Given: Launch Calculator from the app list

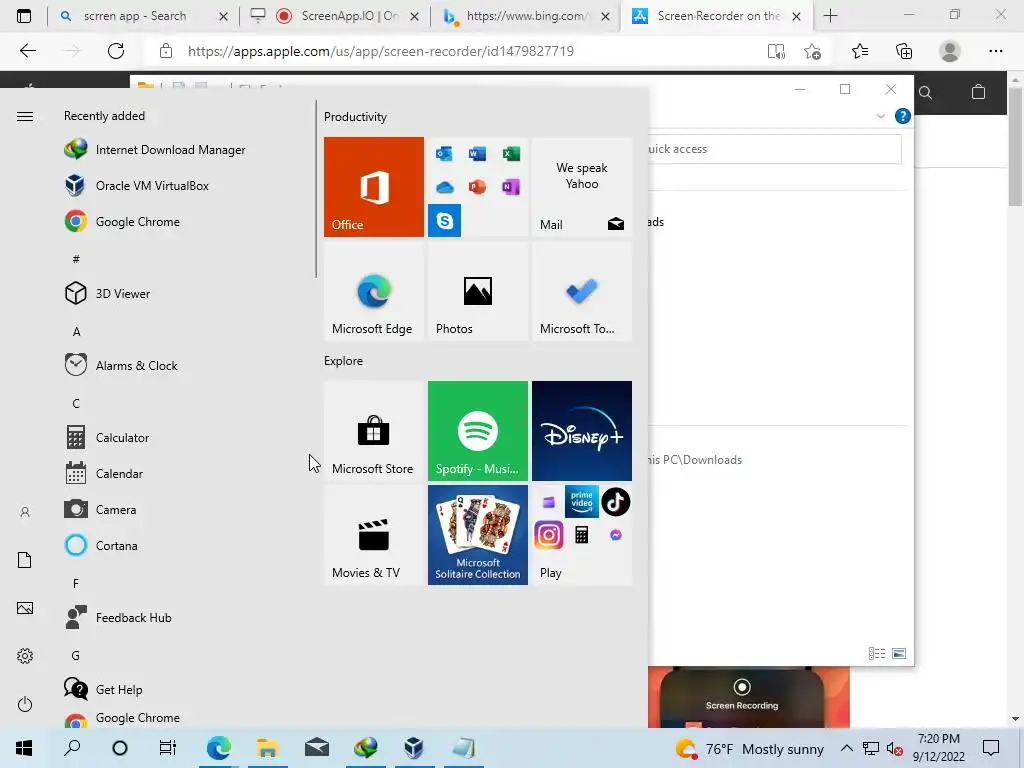Looking at the screenshot, I should click(x=107, y=438).
